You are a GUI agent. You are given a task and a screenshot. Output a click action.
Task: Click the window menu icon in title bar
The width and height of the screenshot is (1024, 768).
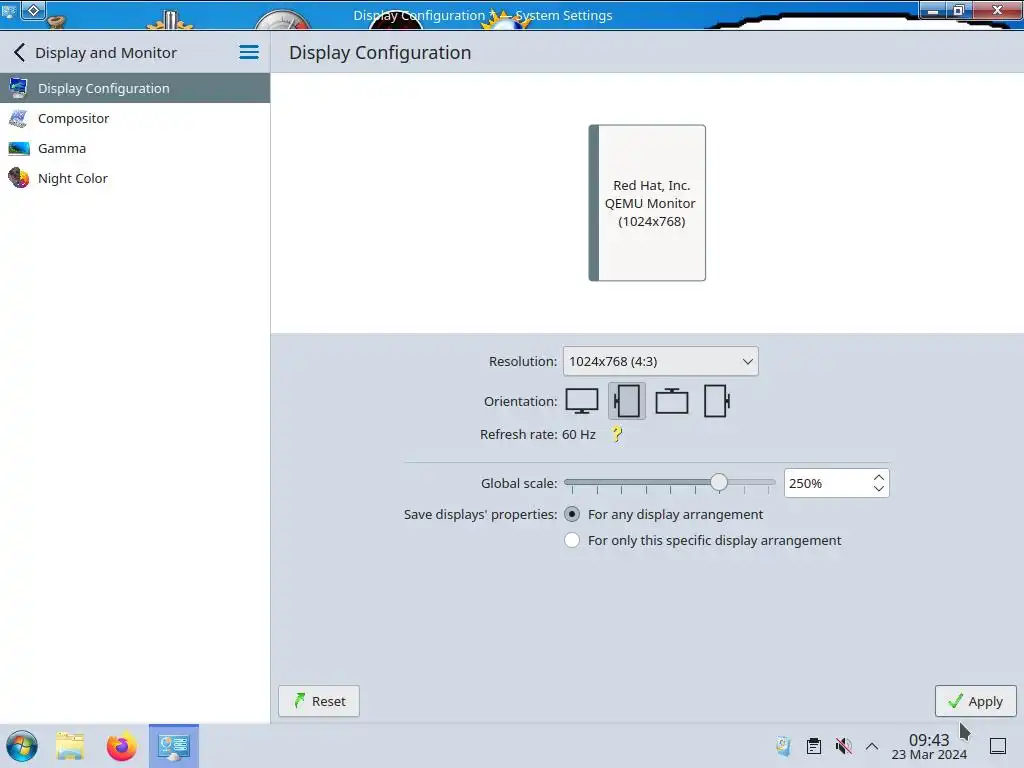[9, 11]
